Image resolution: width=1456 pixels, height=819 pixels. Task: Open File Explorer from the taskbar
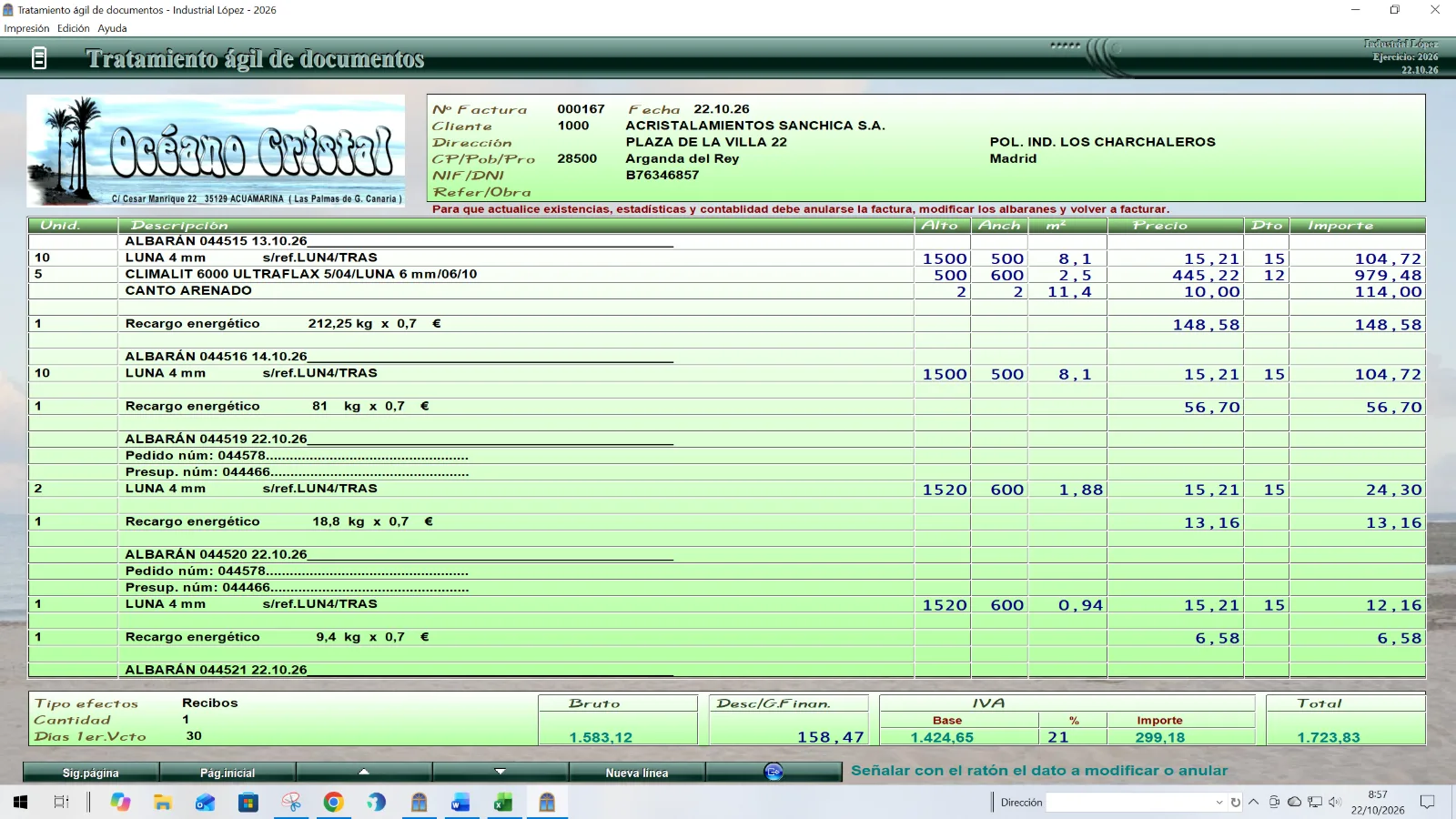(163, 802)
